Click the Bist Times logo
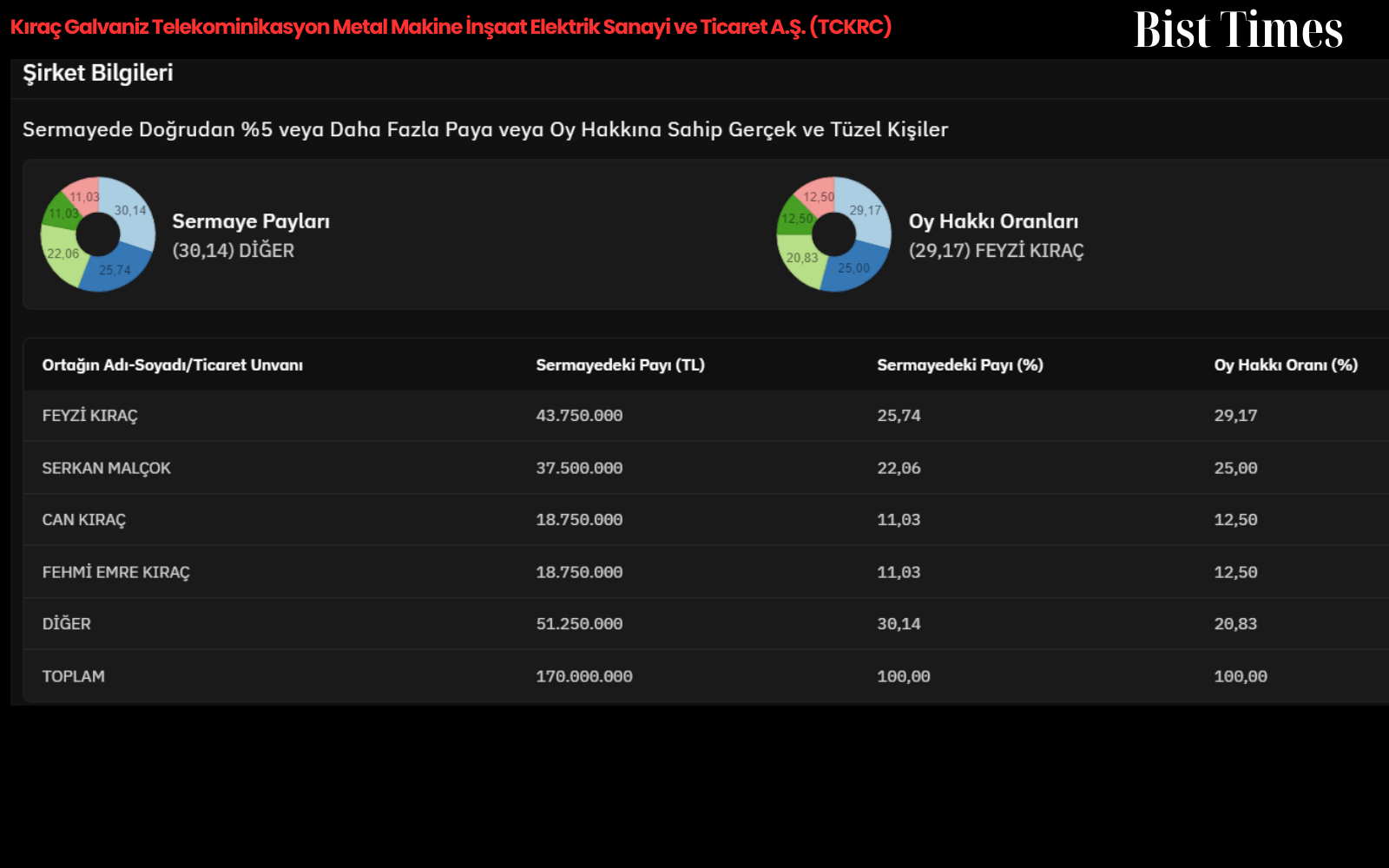 (x=1238, y=30)
